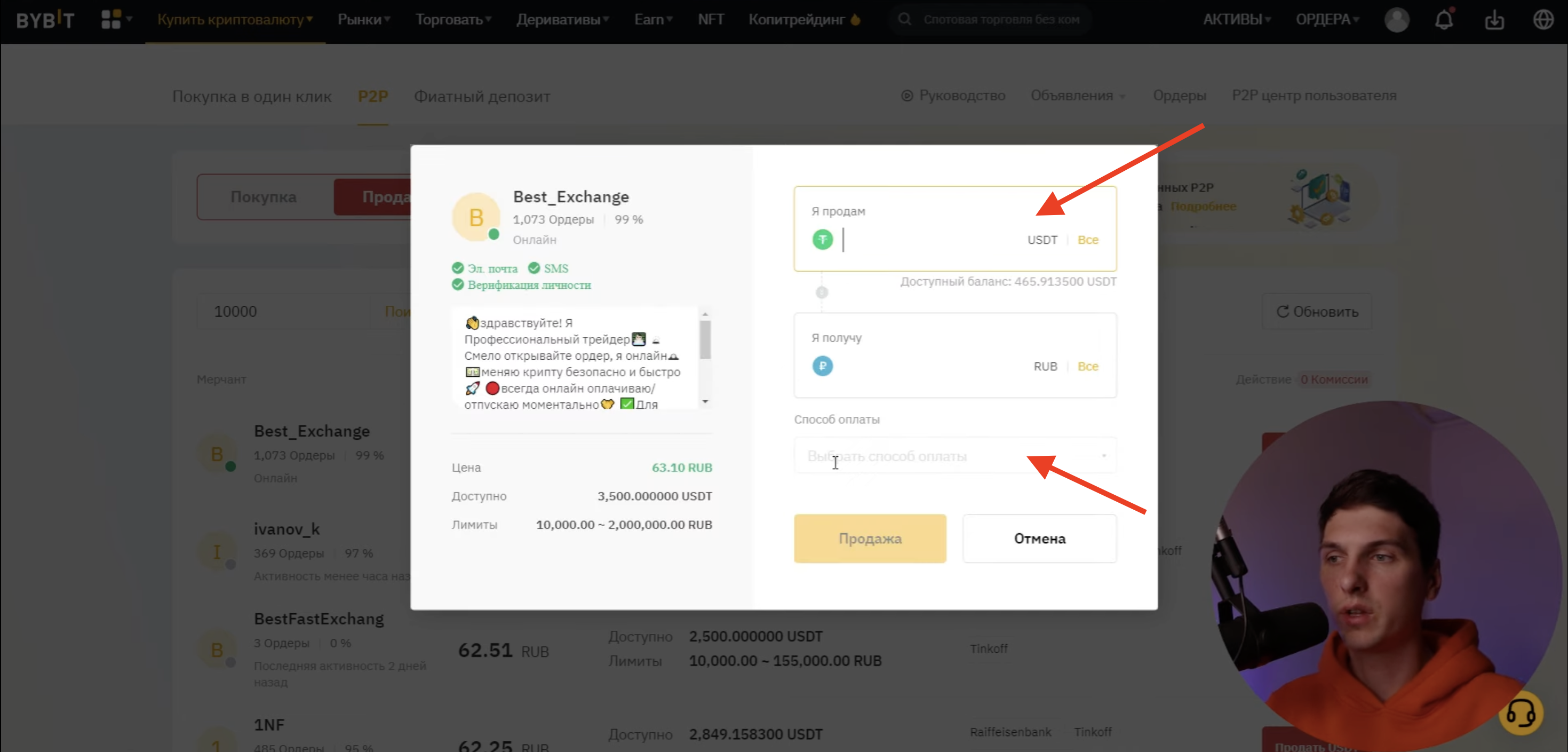This screenshot has width=1568, height=752.
Task: Click the Best_Exchange avatar in dialog
Action: (476, 217)
